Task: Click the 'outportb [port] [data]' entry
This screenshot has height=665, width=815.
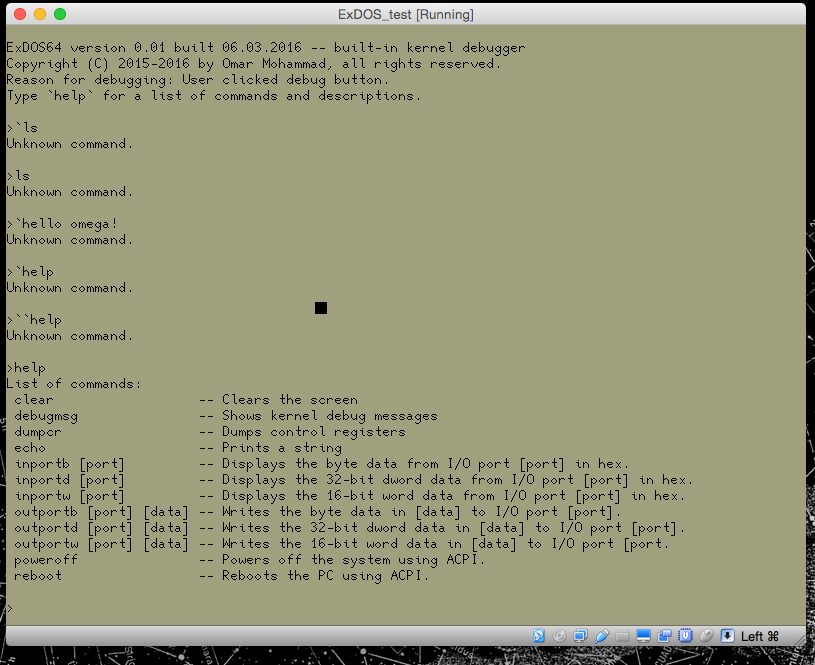Action: coord(102,512)
